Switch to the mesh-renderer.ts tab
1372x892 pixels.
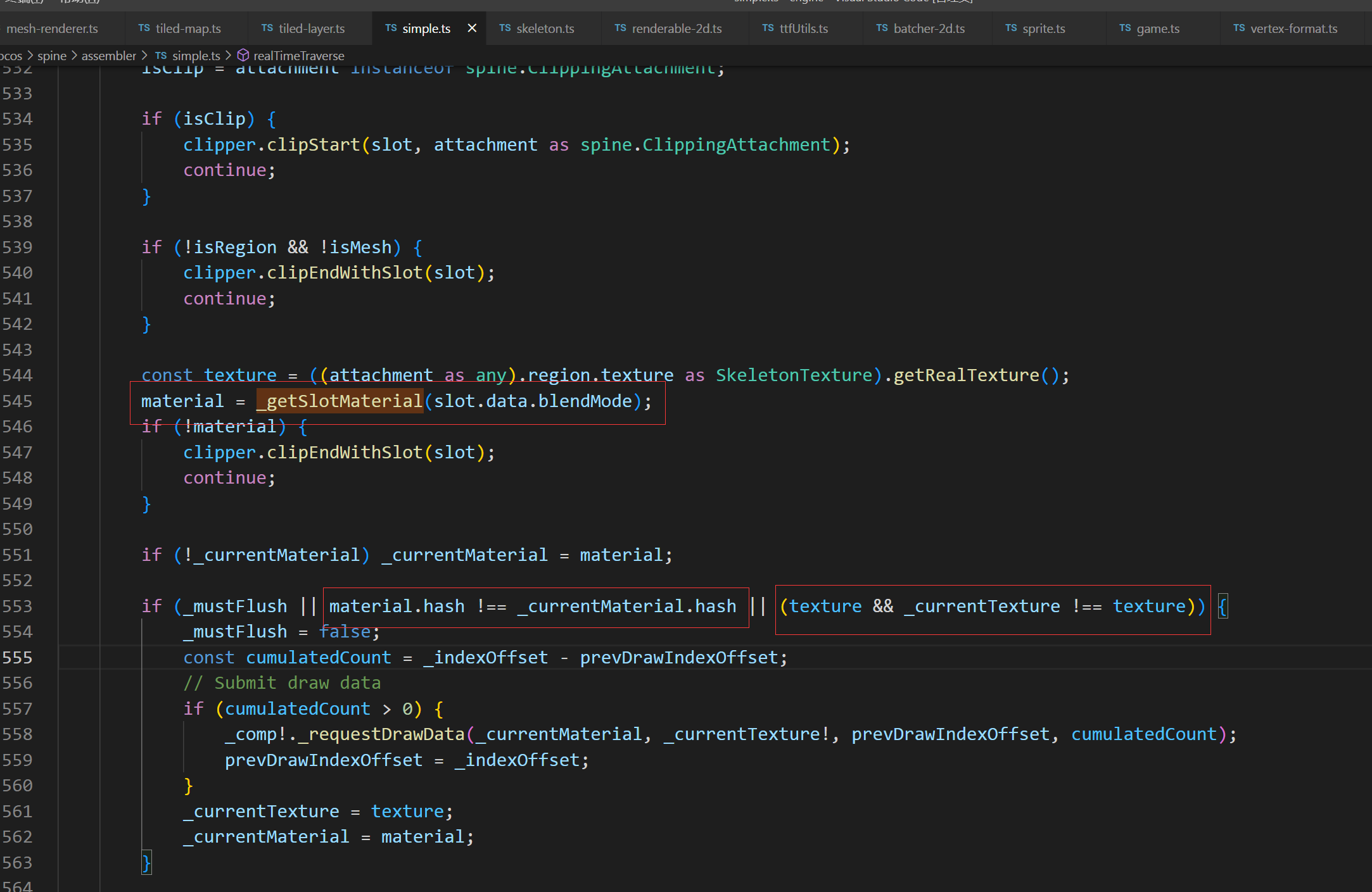click(52, 28)
